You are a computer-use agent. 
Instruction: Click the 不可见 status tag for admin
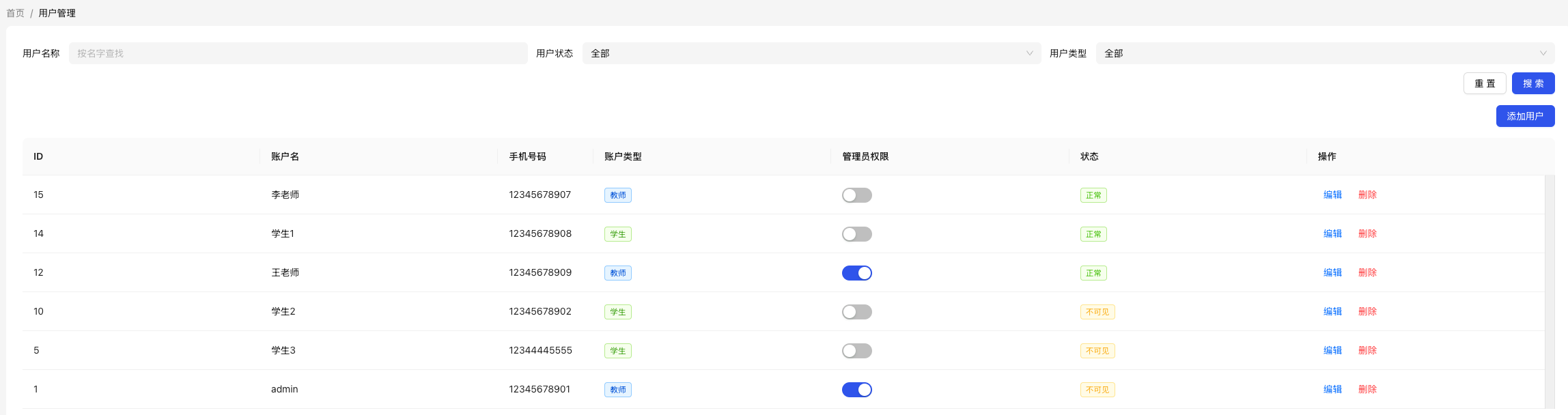coord(1097,390)
